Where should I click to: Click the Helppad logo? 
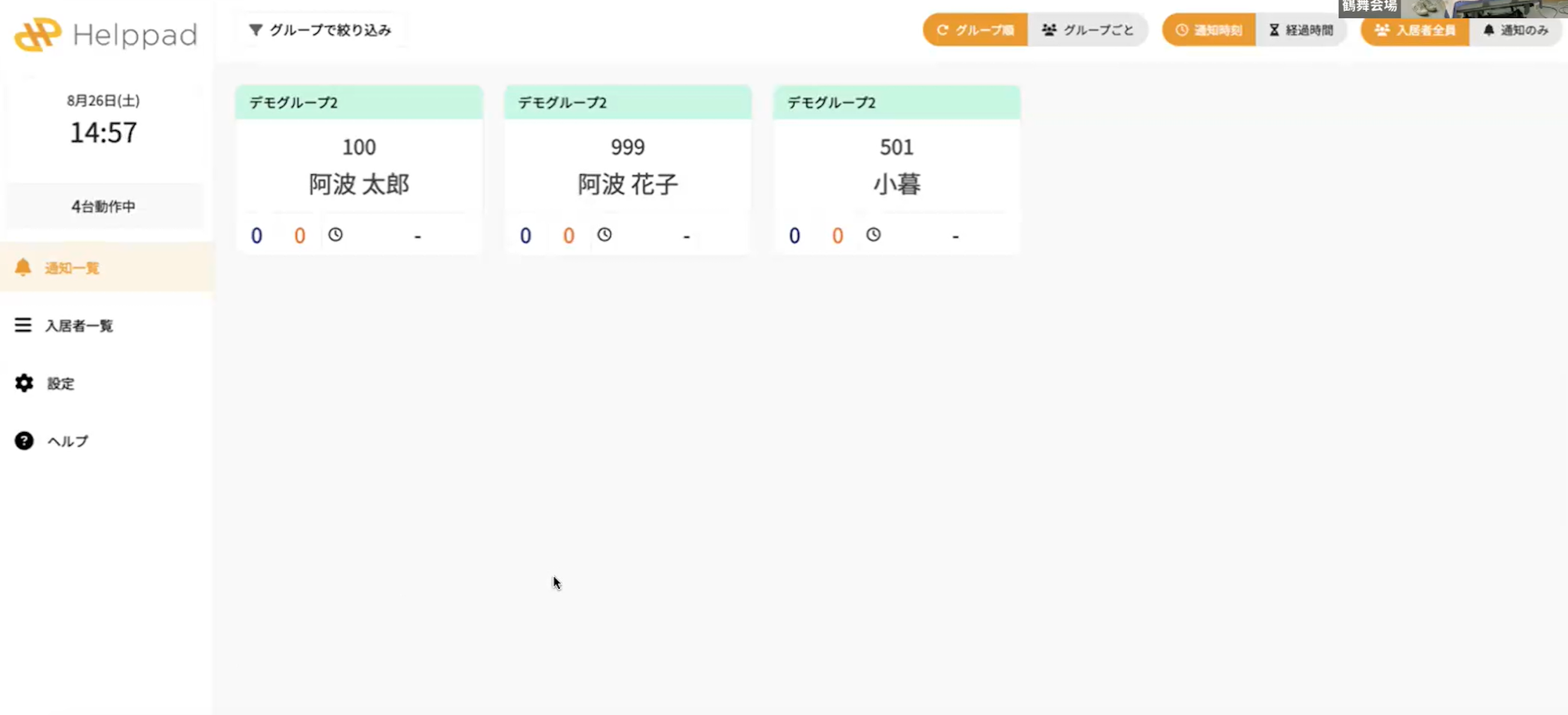pos(105,35)
